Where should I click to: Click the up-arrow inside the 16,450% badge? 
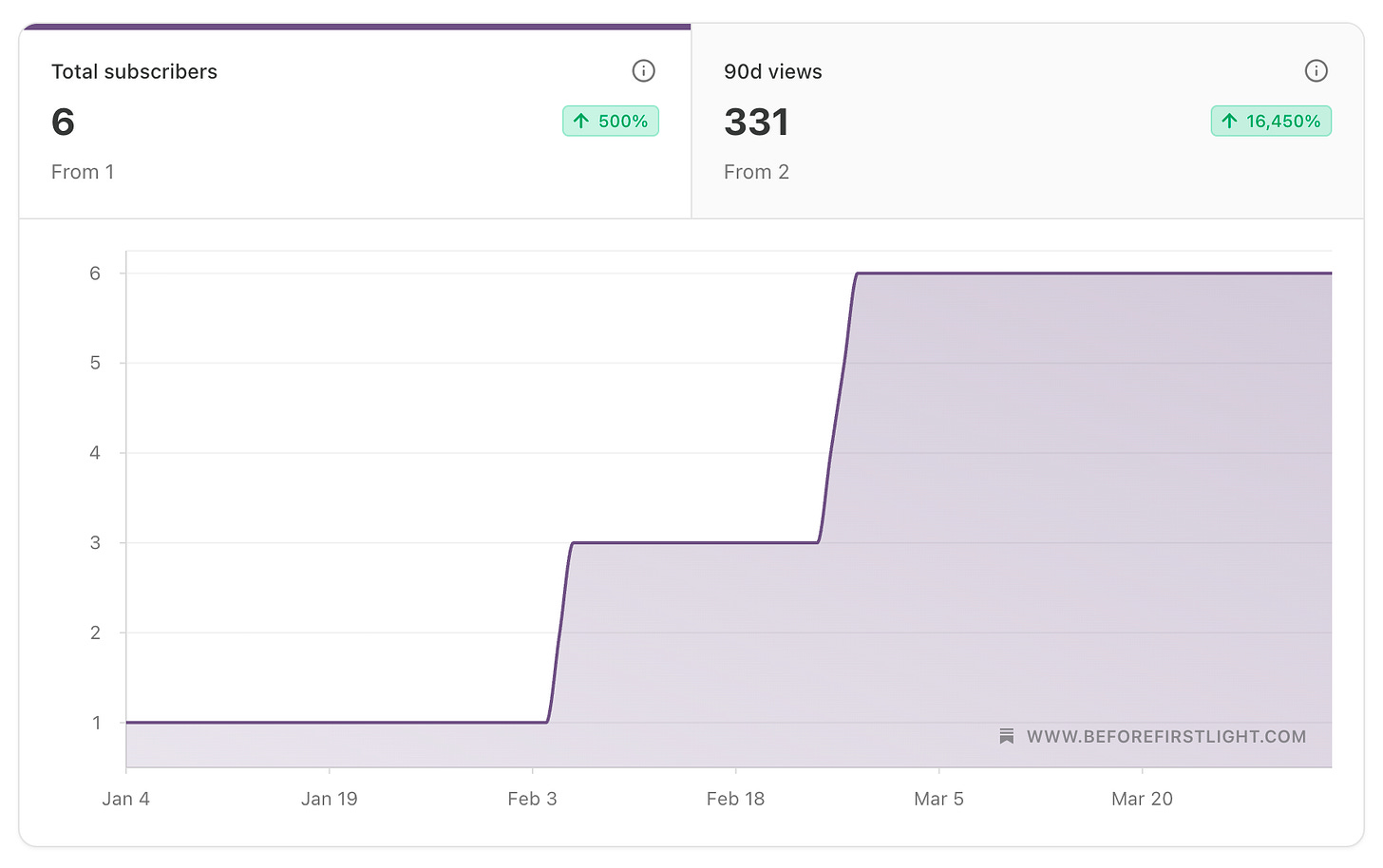pos(1229,122)
